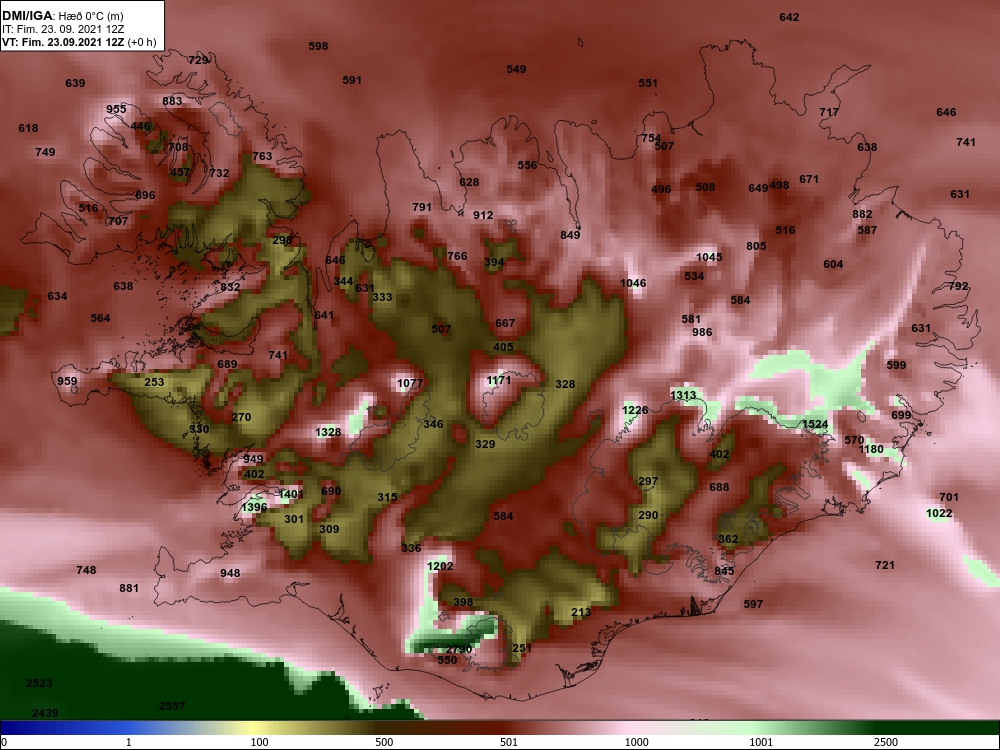Click the 959 value on the map
This screenshot has width=1000, height=750.
67,381
